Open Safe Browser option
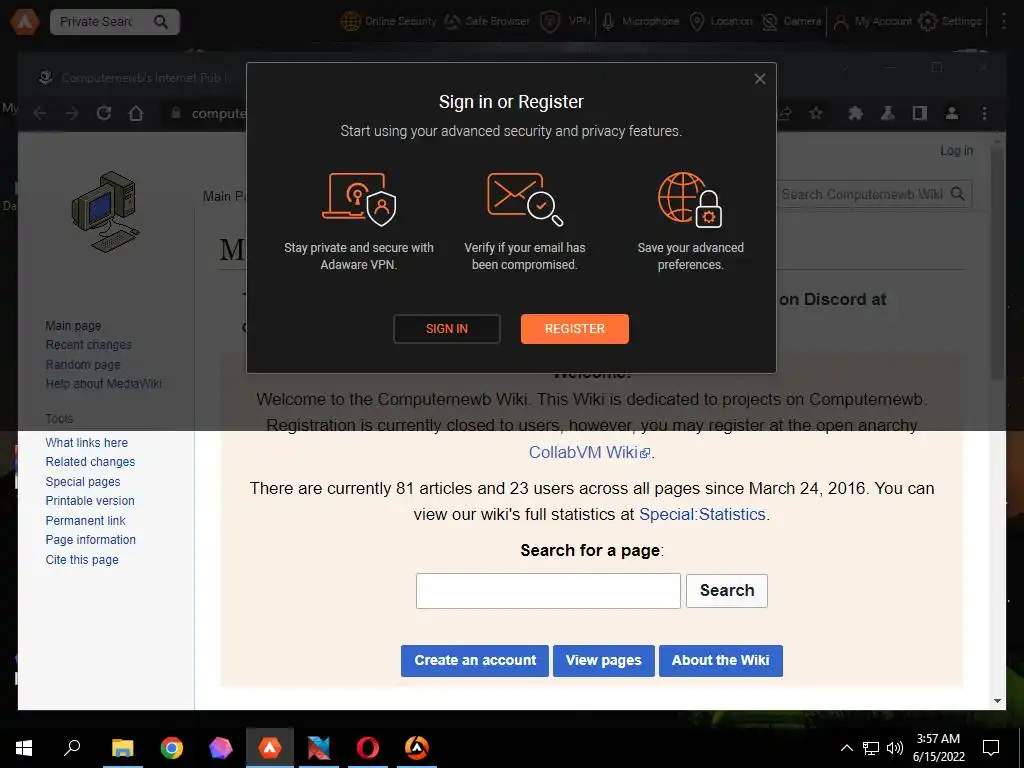Viewport: 1024px width, 768px height. click(x=487, y=22)
